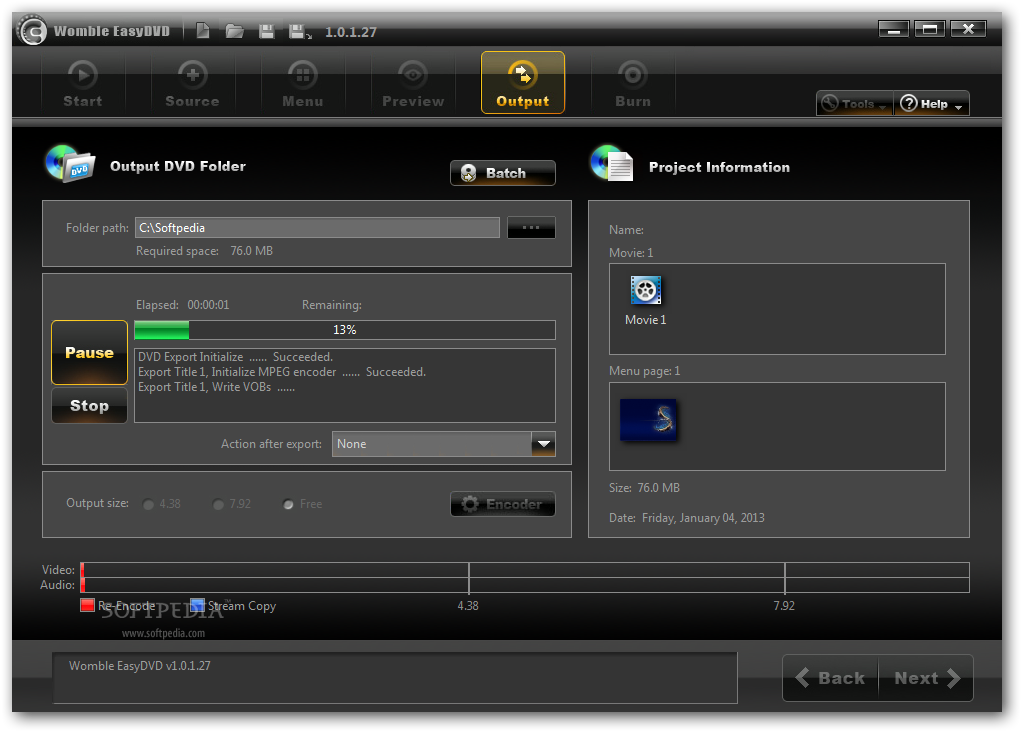Go Next to the following step
The image size is (1022, 732).
926,678
